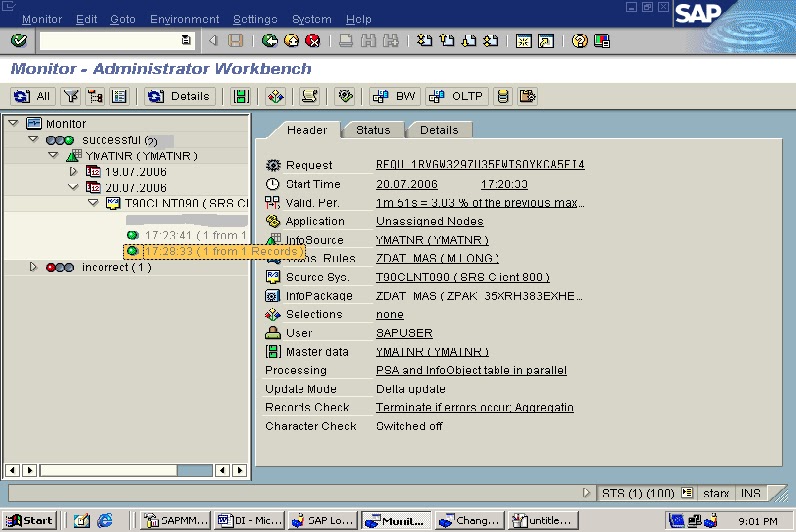Click the green Enter checkmark icon

[x=19, y=41]
